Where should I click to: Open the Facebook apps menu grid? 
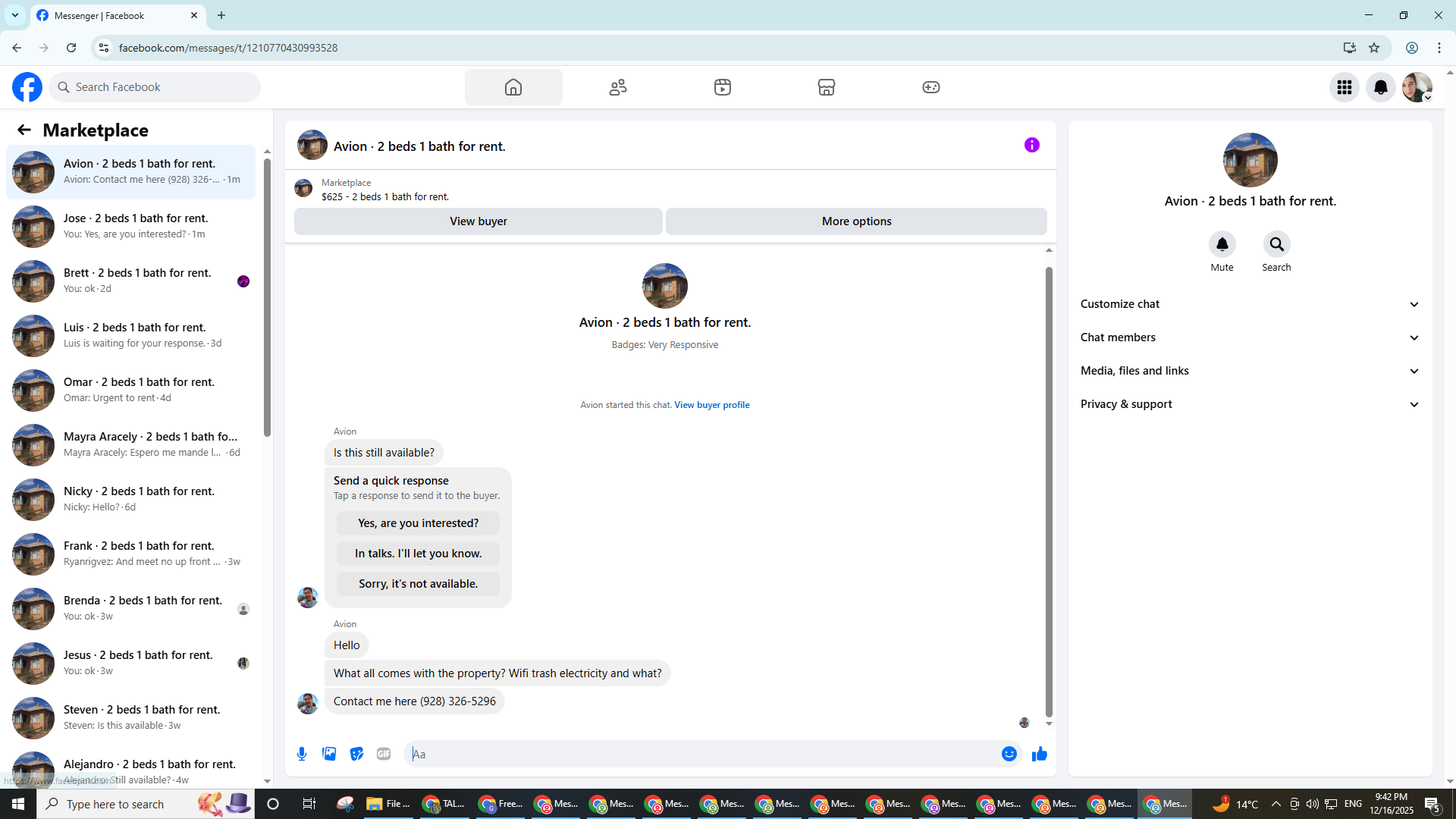1345,87
